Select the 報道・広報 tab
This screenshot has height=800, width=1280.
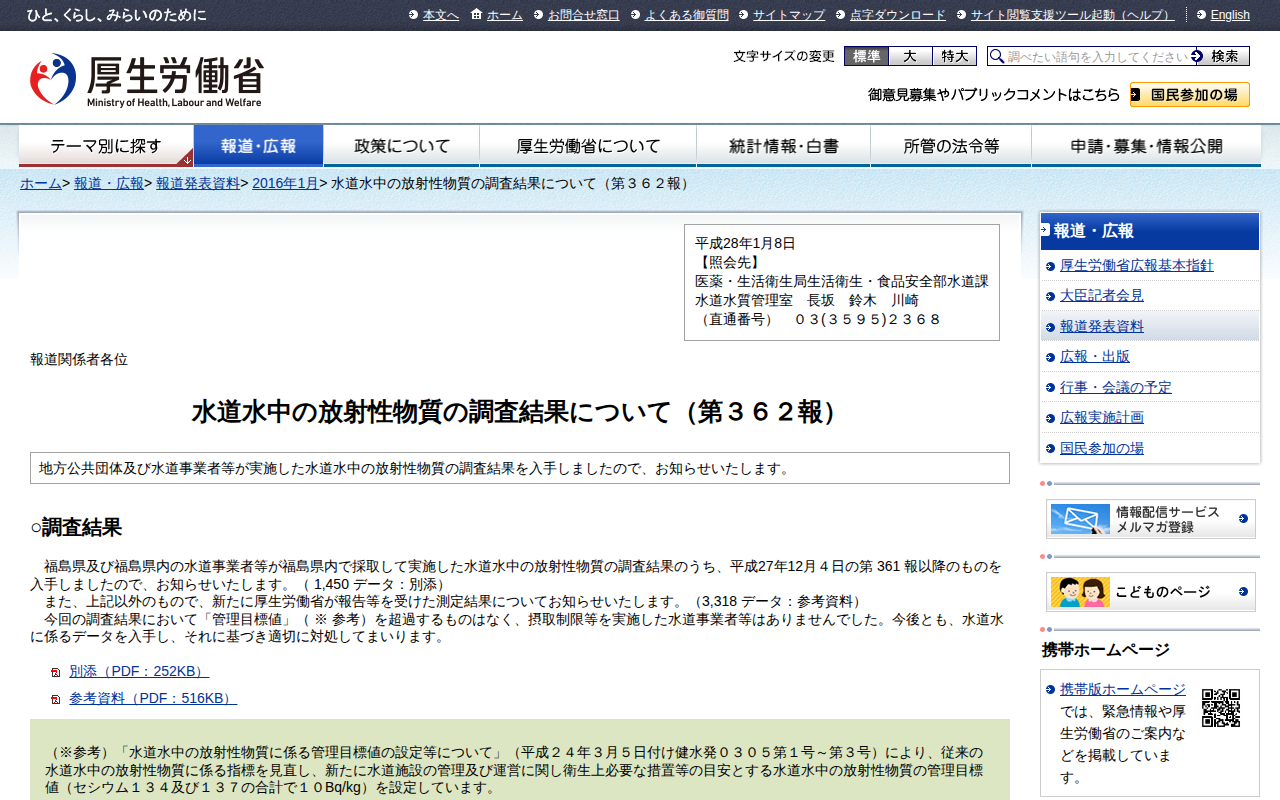click(x=259, y=146)
